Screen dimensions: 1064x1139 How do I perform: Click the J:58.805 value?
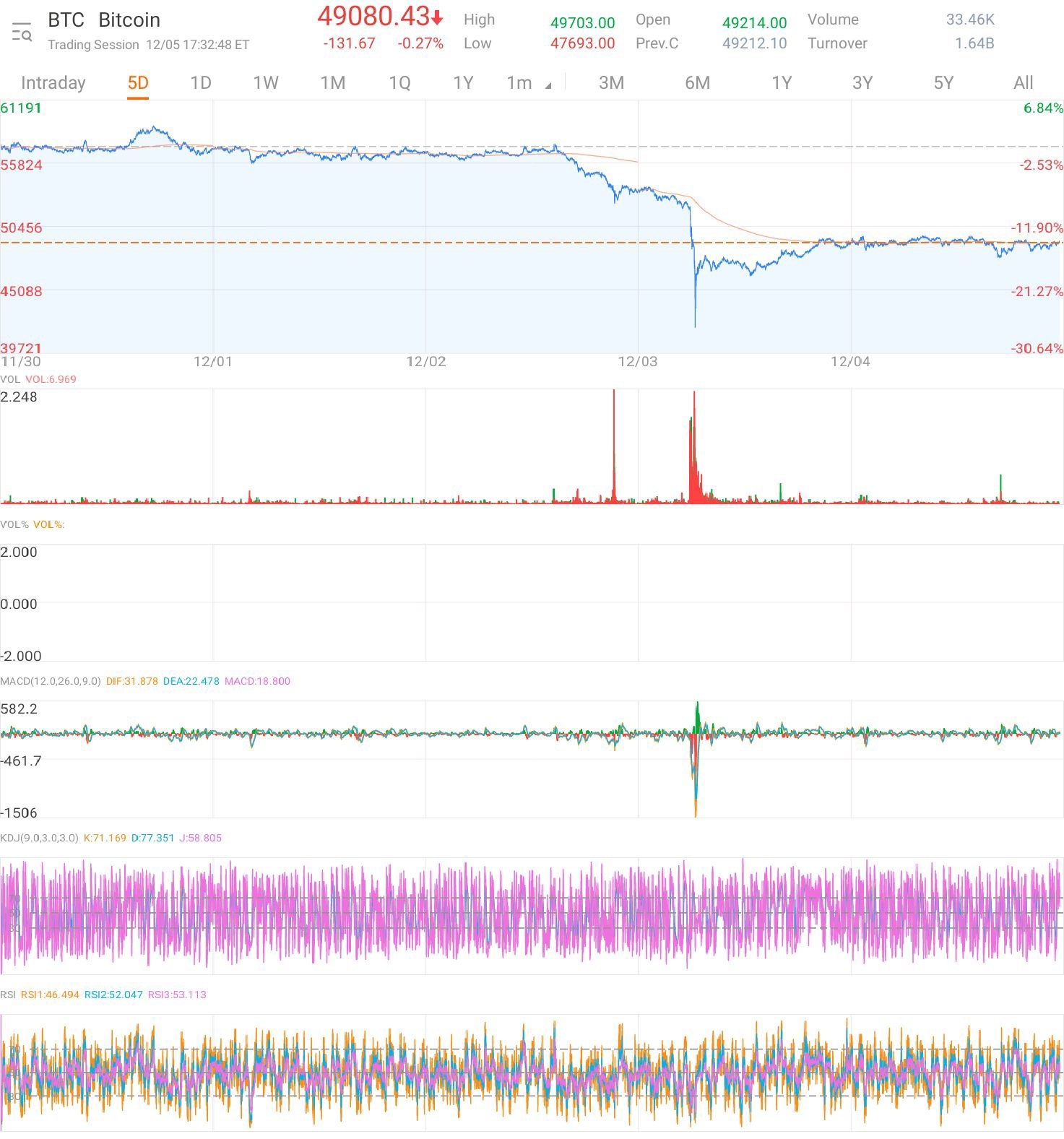click(x=200, y=838)
